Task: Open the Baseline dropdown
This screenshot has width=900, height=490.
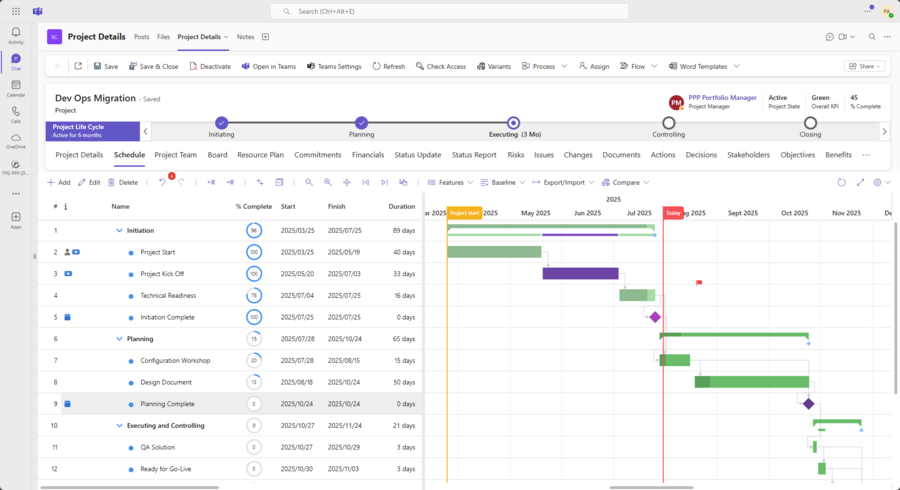Action: 502,182
